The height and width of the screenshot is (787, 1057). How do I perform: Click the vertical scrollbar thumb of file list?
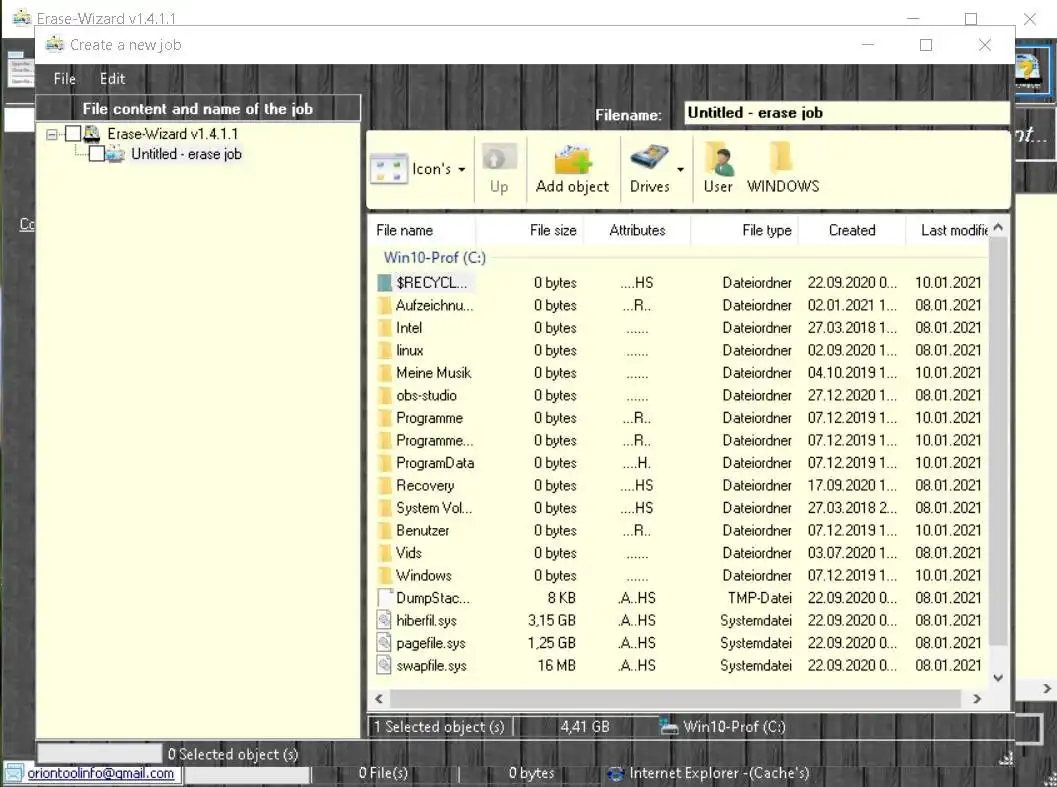coord(998,442)
